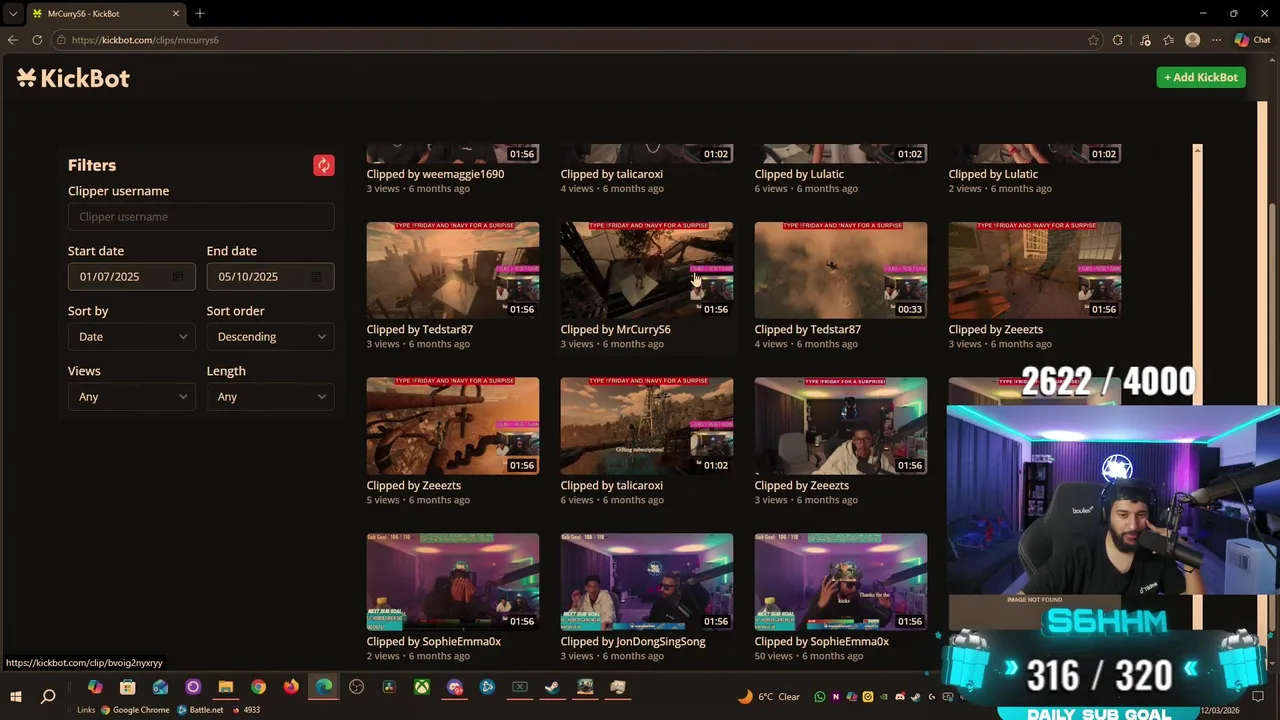This screenshot has width=1280, height=720.
Task: Open Xbox app from the taskbar
Action: [x=422, y=687]
